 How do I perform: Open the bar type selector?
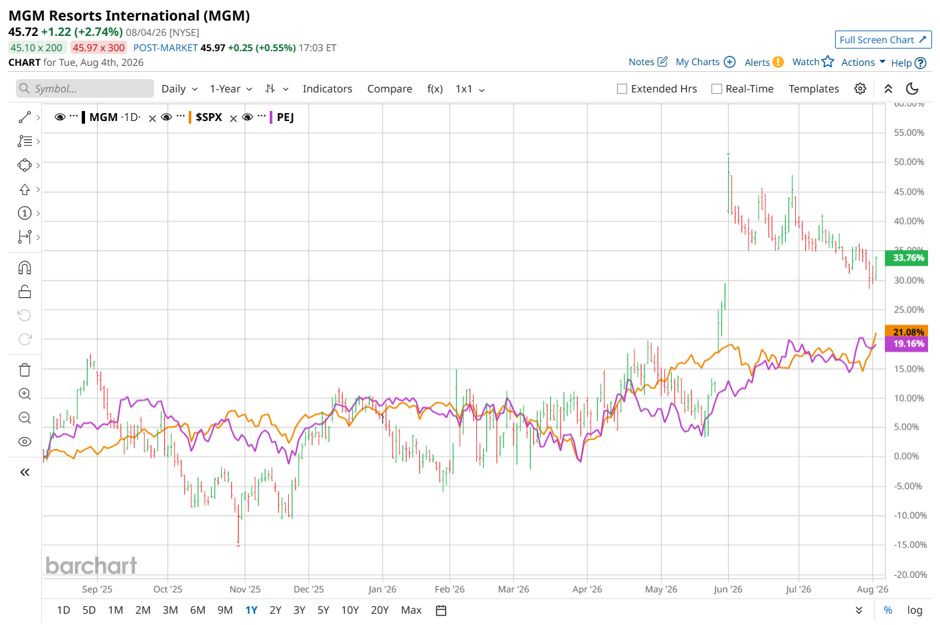pyautogui.click(x=276, y=89)
